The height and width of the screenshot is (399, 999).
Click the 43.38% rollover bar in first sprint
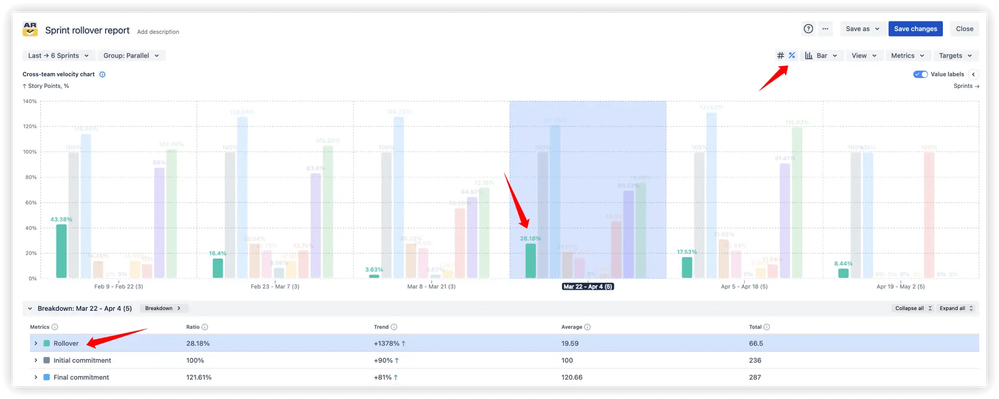tap(61, 250)
